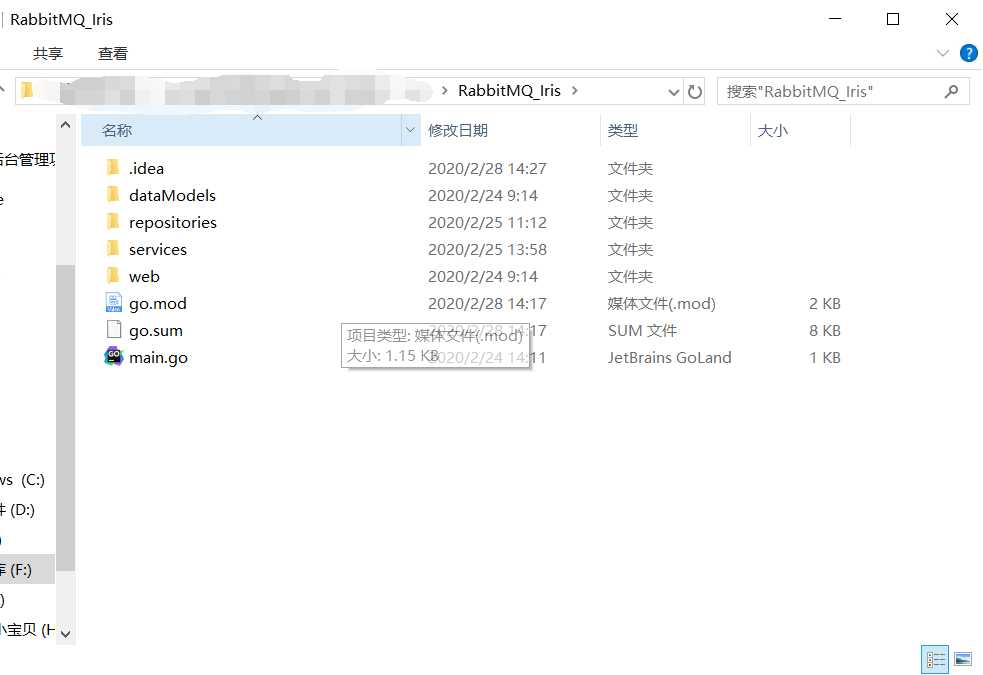This screenshot has height=675, width=983.
Task: Select file name go.mod
Action: tap(158, 304)
